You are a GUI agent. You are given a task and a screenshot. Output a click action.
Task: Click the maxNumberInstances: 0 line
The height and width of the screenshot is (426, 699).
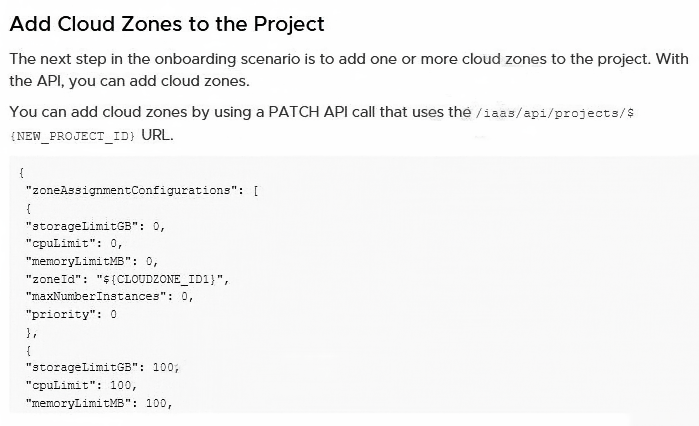pyautogui.click(x=110, y=297)
